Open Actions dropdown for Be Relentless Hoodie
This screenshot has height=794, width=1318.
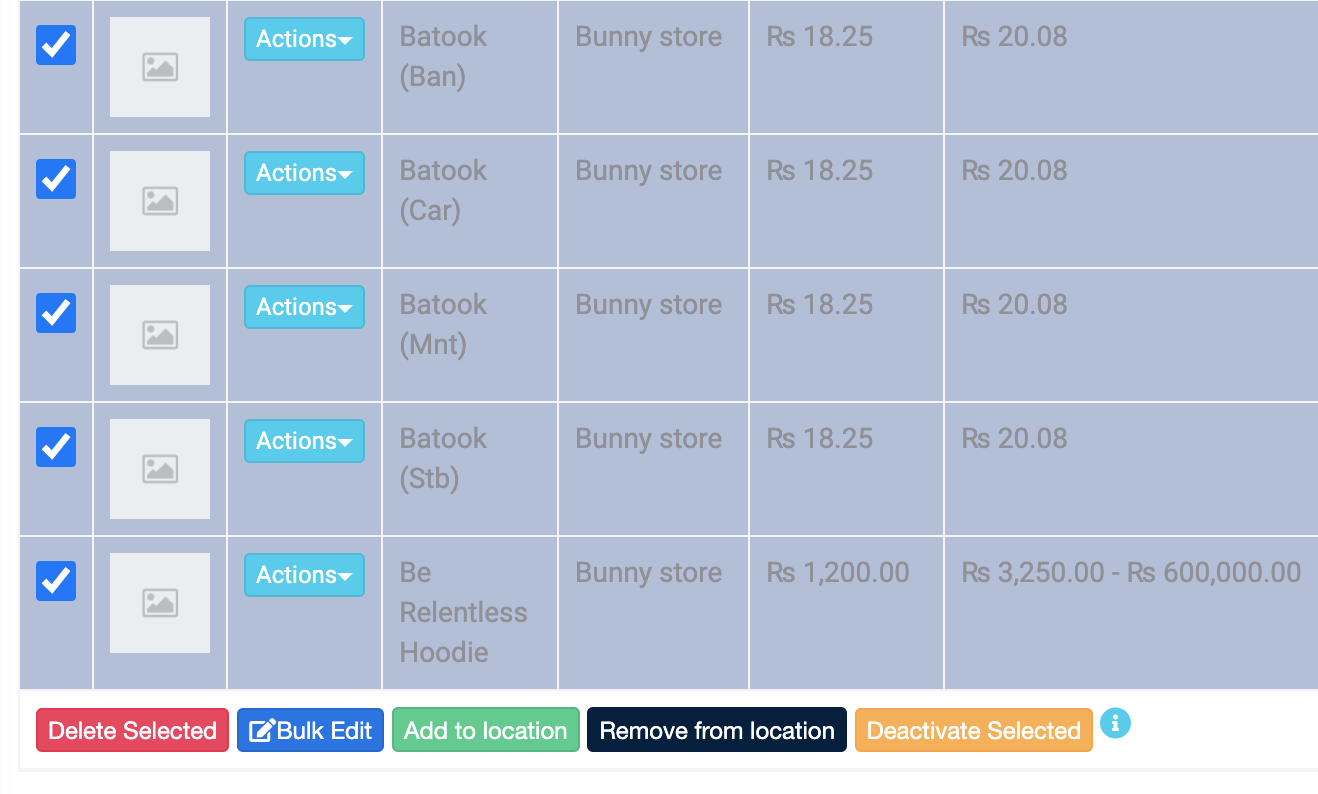(x=304, y=575)
